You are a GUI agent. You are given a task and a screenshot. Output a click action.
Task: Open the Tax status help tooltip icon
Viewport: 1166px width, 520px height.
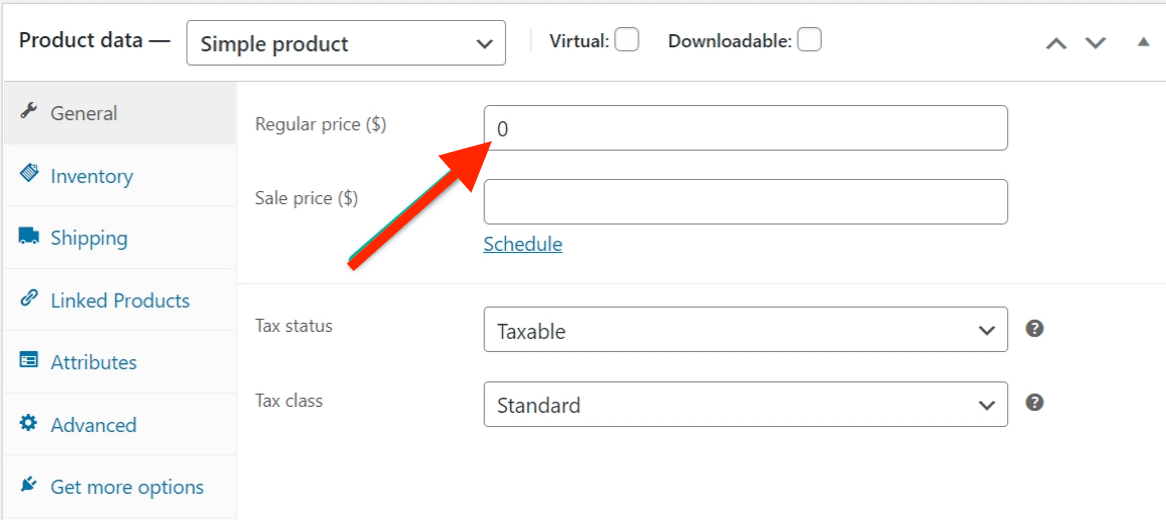[1035, 328]
